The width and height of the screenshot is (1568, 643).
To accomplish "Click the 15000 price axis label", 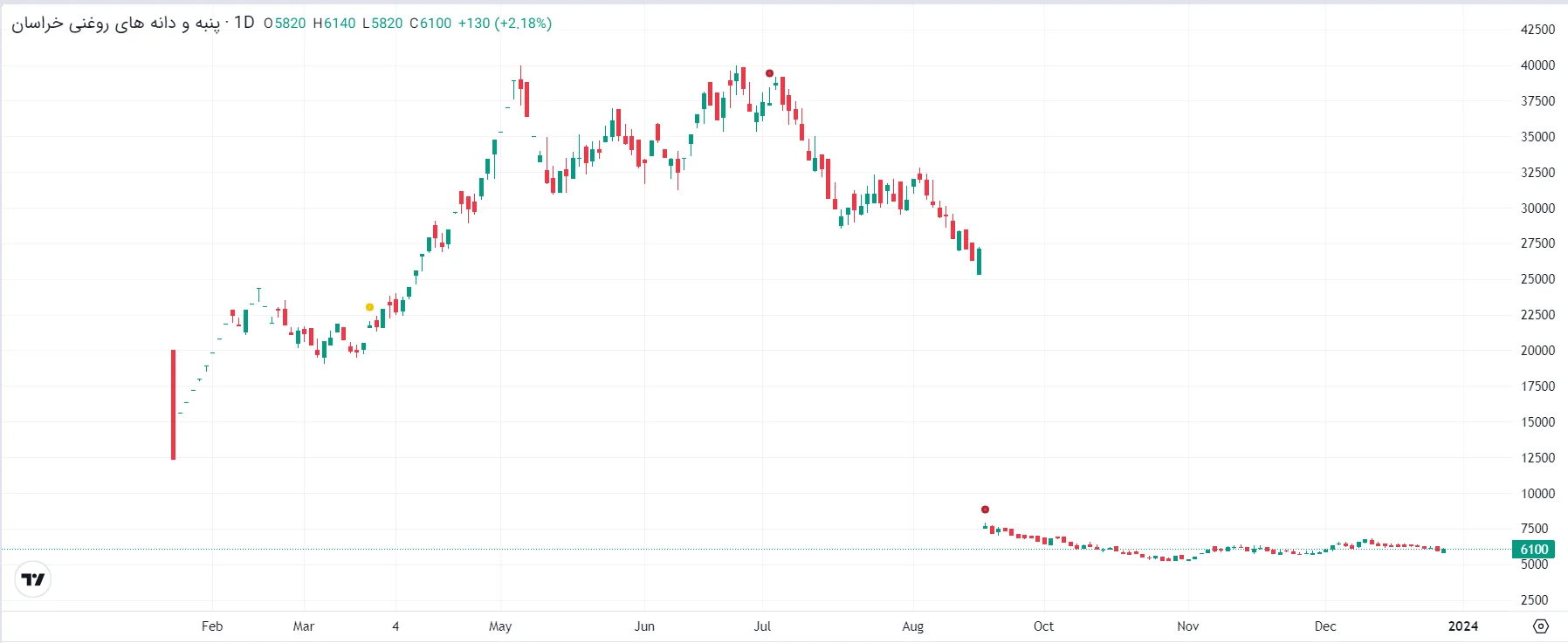I will click(1537, 422).
